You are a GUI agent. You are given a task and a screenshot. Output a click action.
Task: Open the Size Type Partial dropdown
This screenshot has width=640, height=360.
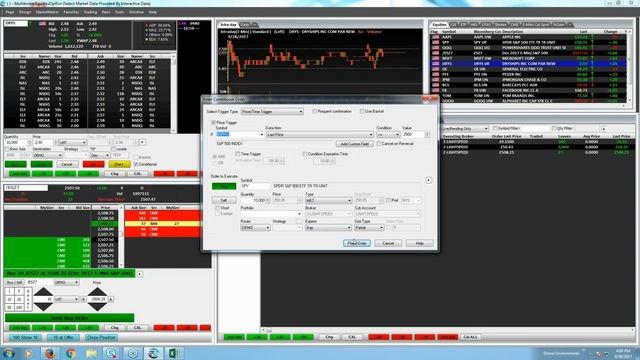pyautogui.click(x=369, y=227)
